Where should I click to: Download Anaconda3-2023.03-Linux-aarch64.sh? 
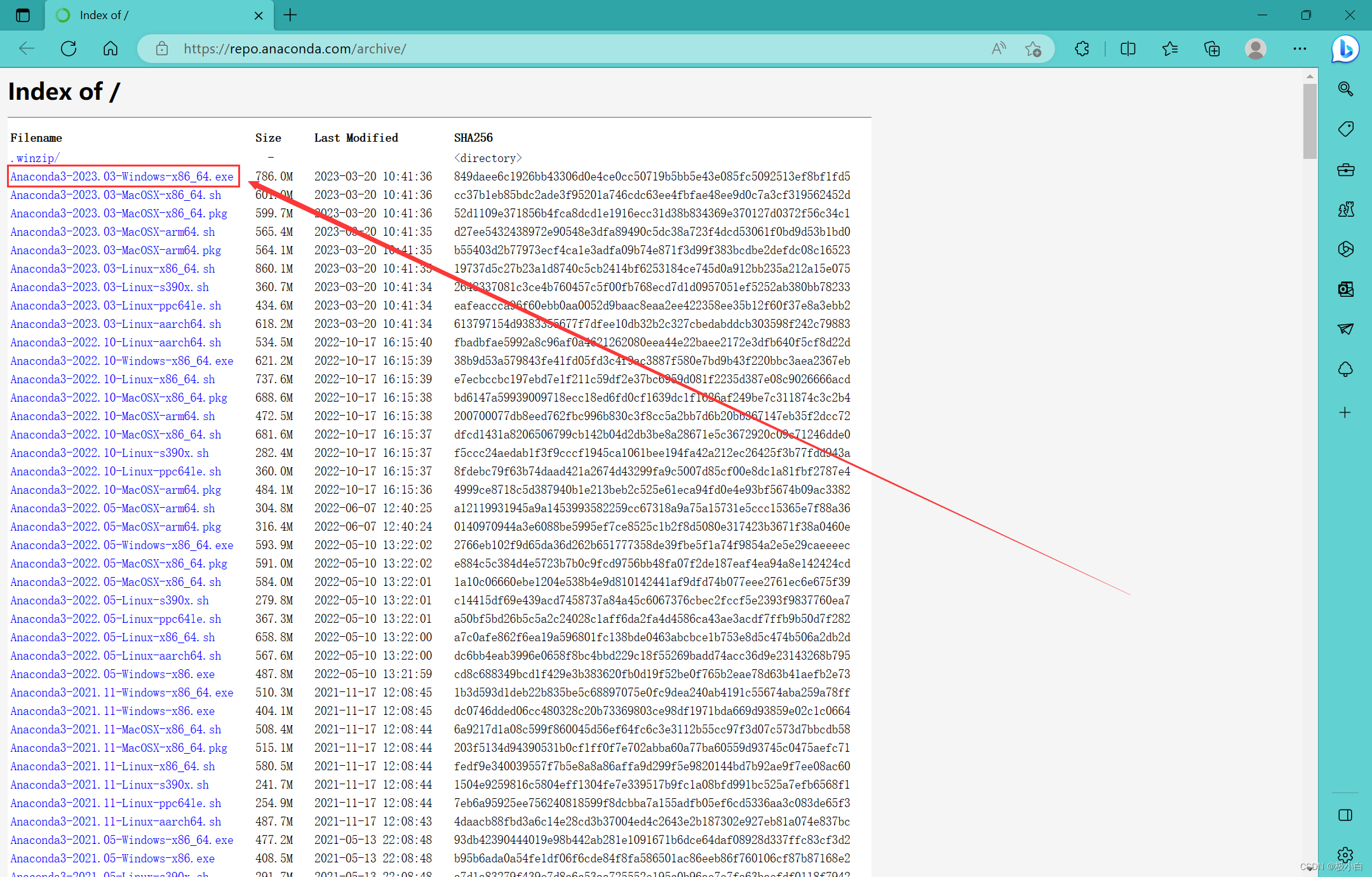click(116, 324)
